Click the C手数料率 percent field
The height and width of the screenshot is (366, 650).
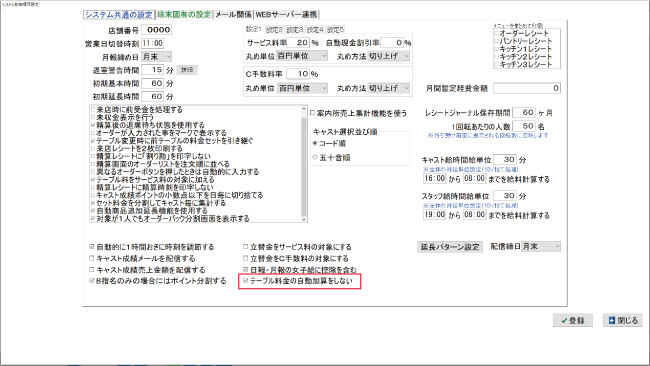tap(298, 74)
